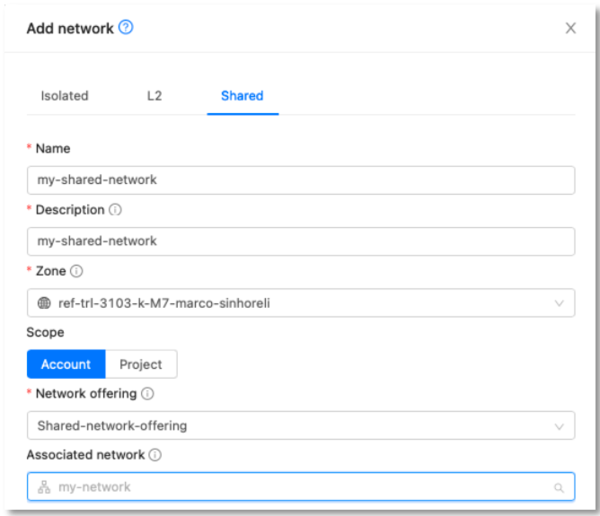Click the Description input field
600x516 pixels.
point(300,241)
